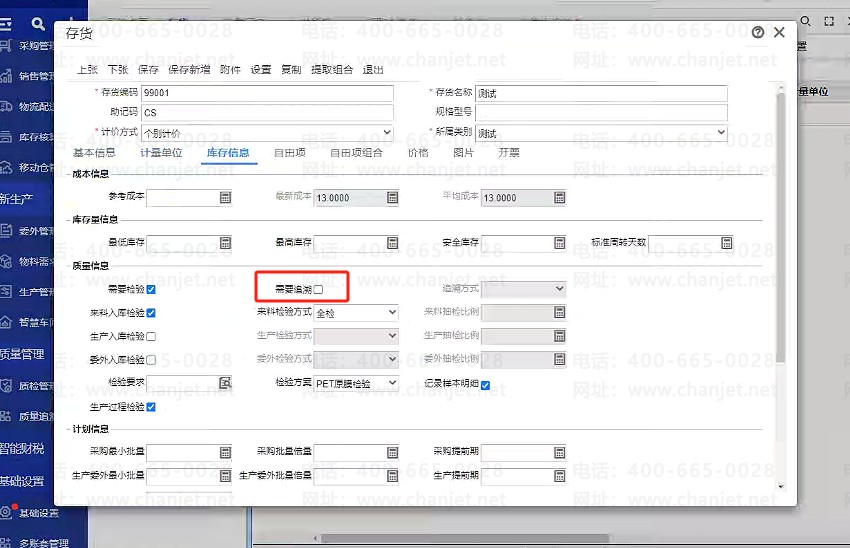Viewport: 850px width, 548px height.
Task: Click 保存新增 button
Action: pyautogui.click(x=189, y=70)
